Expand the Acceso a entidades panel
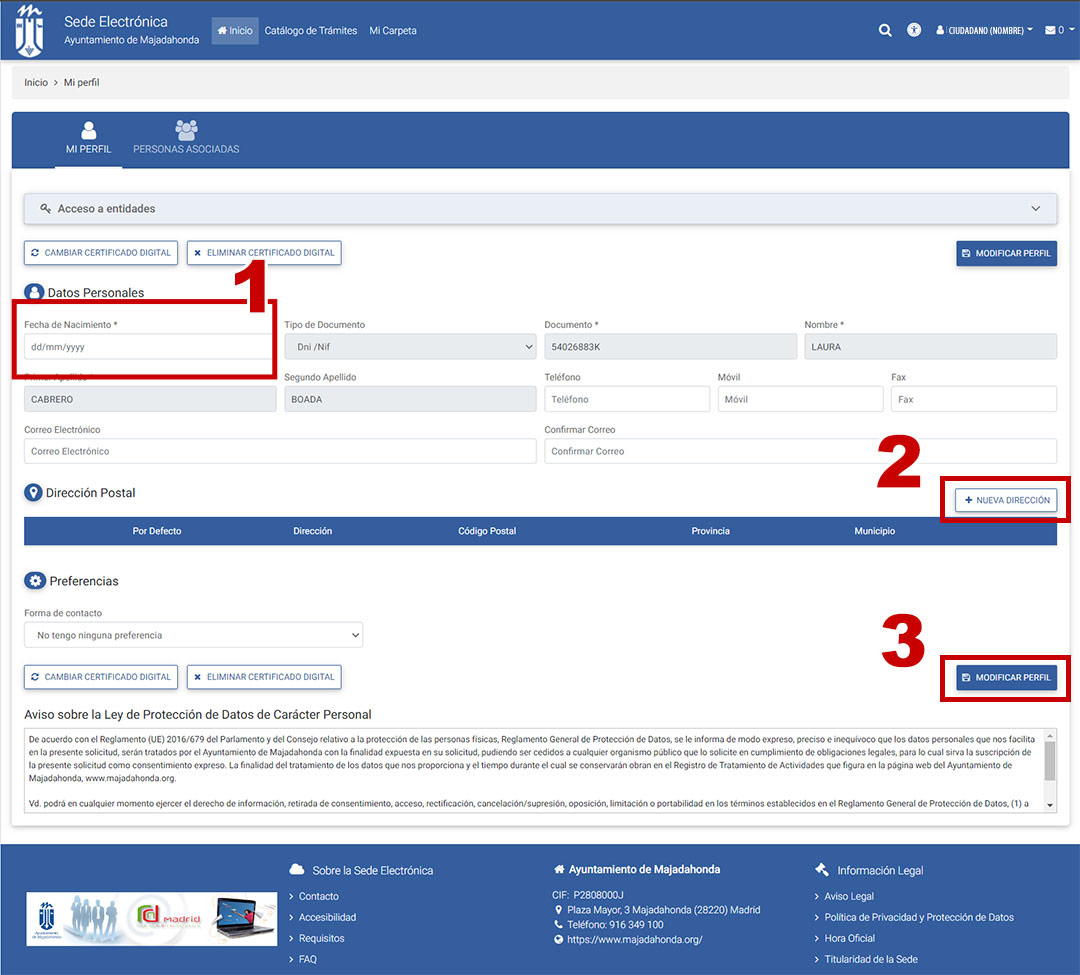Image resolution: width=1080 pixels, height=975 pixels. click(540, 209)
